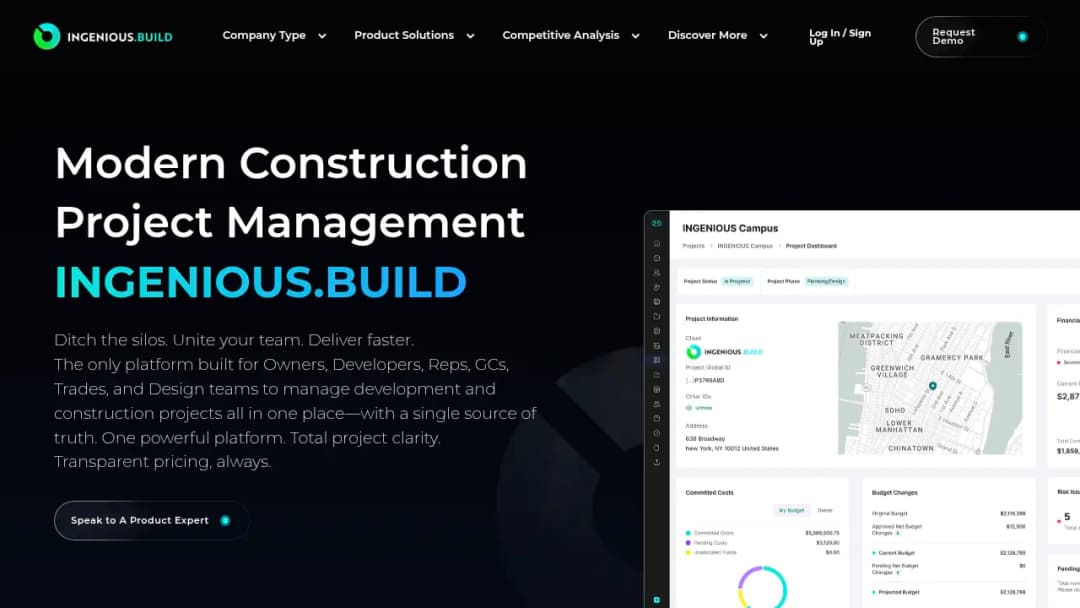
Task: Expand the Product Solutions chevron arrow
Action: 470,36
